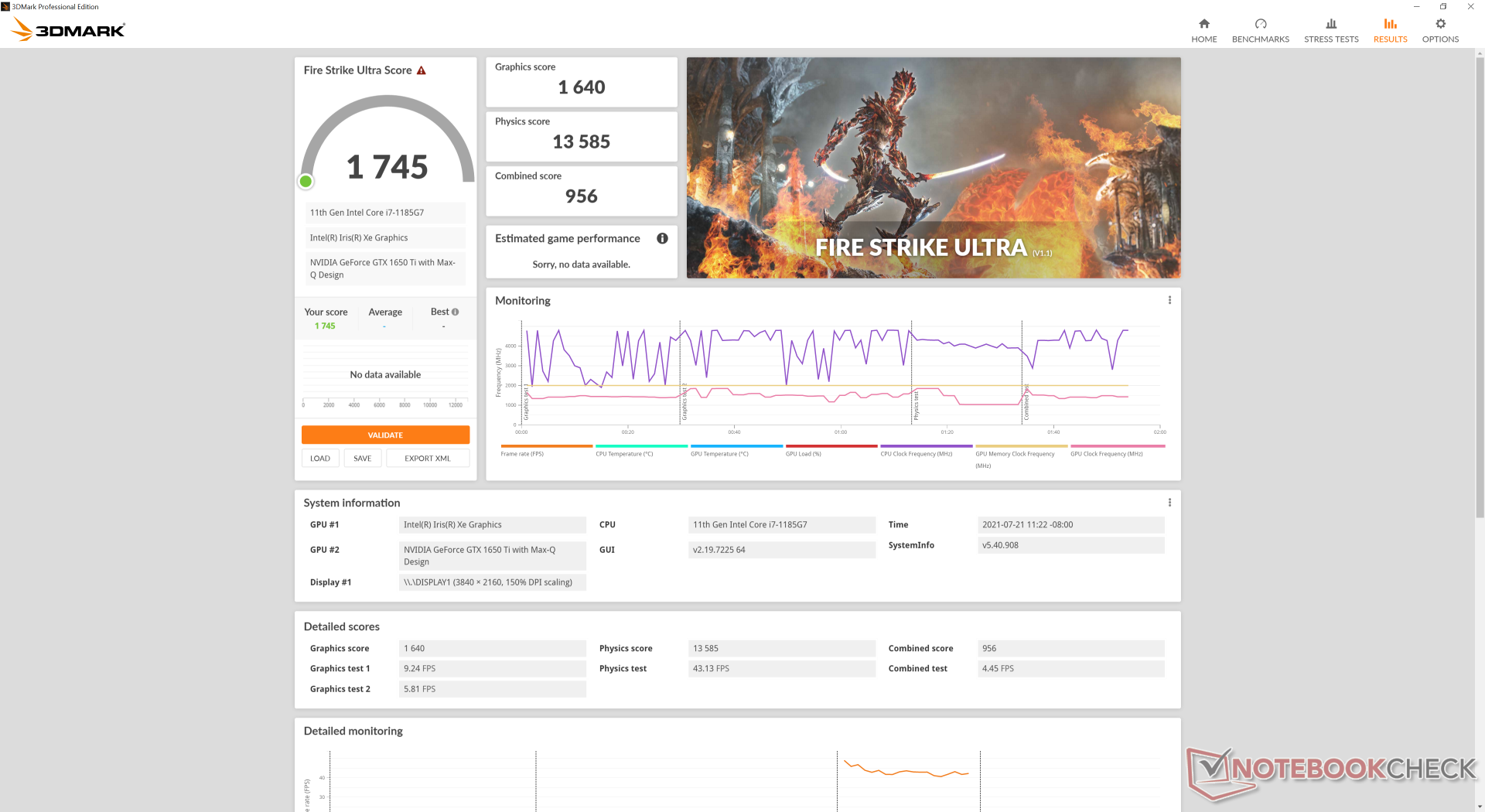Viewport: 1485px width, 812px height.
Task: Click the Fire Strike Ultra warning triangle
Action: [x=422, y=70]
